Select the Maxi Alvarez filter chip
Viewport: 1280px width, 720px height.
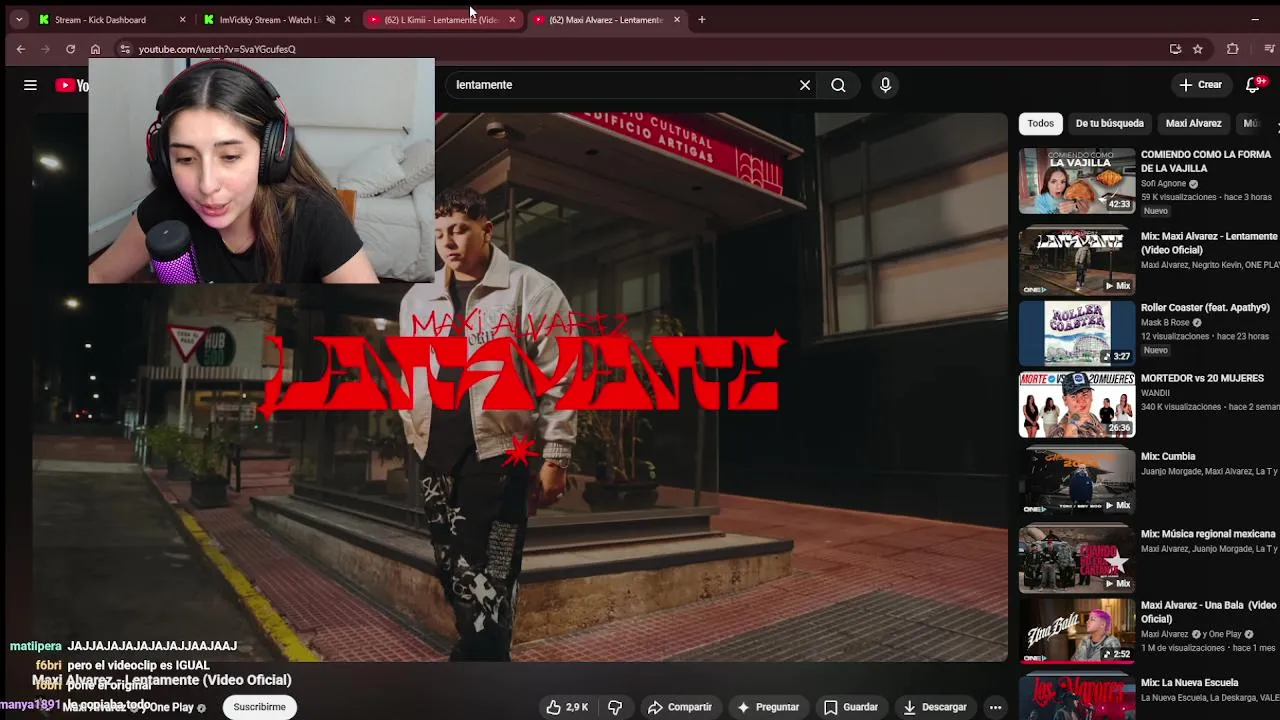(1193, 123)
